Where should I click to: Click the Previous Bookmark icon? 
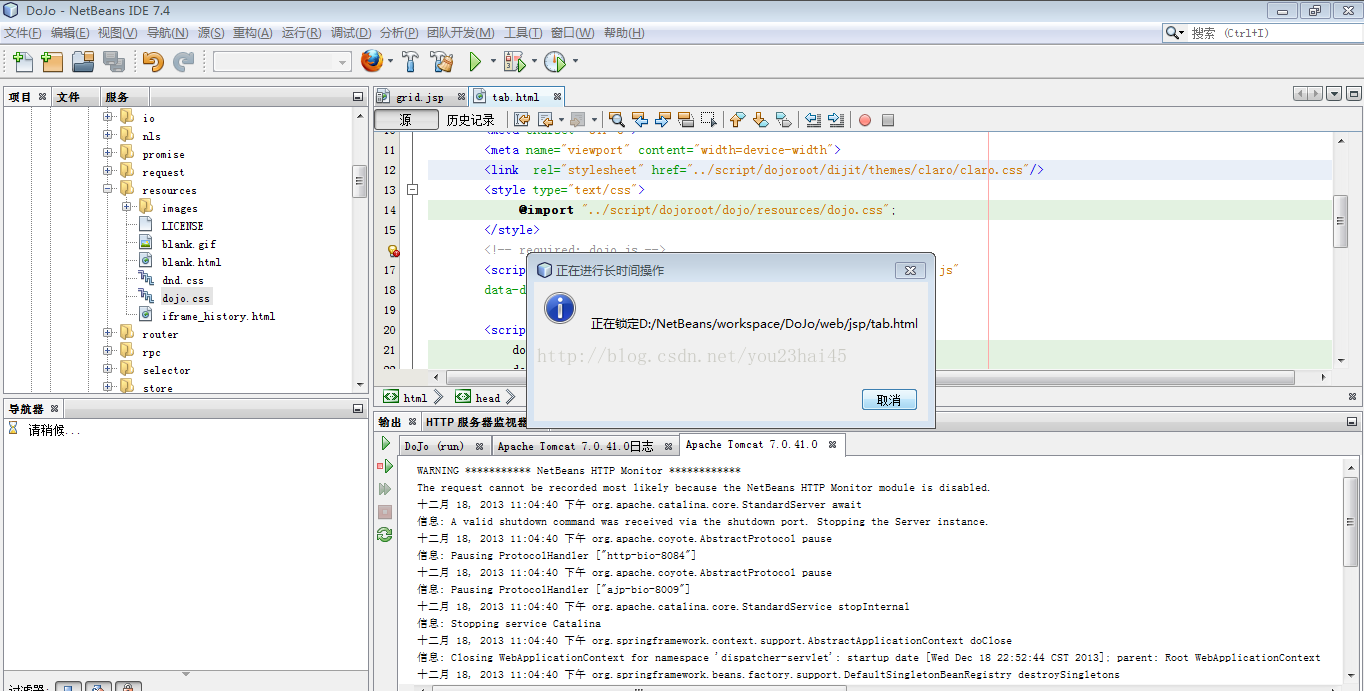tap(738, 120)
